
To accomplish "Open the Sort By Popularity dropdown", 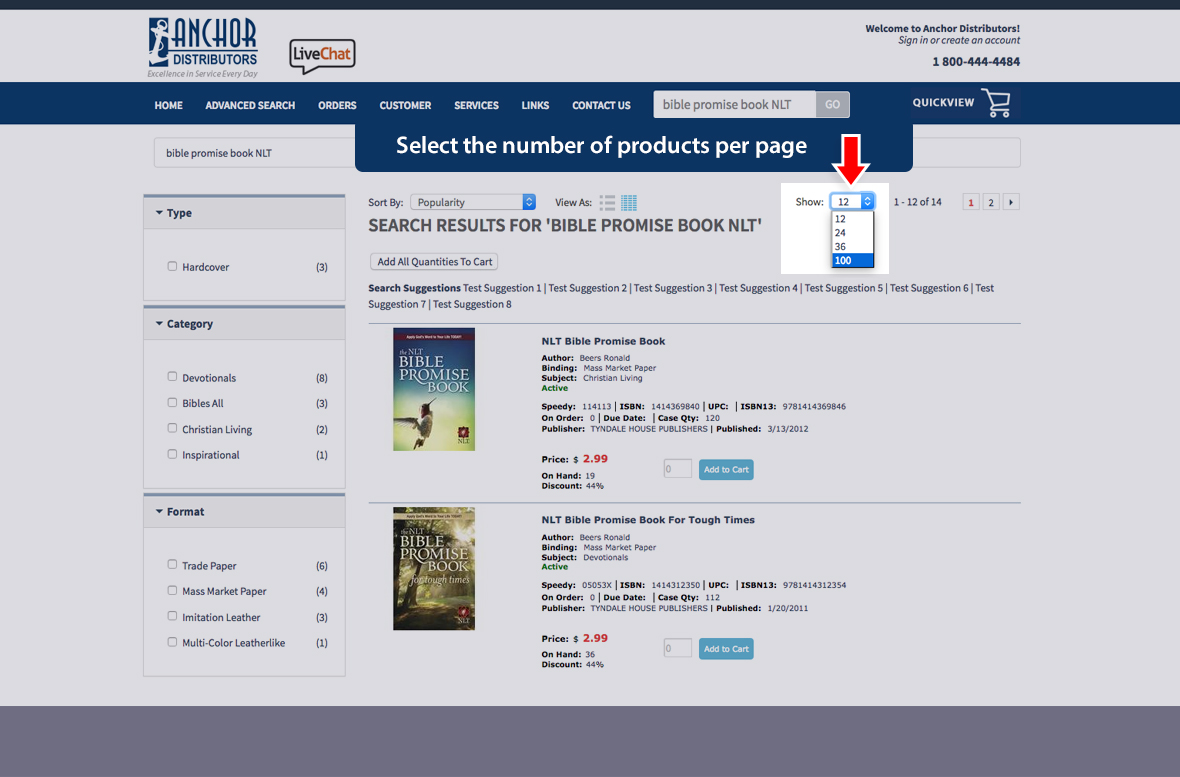I will (473, 202).
